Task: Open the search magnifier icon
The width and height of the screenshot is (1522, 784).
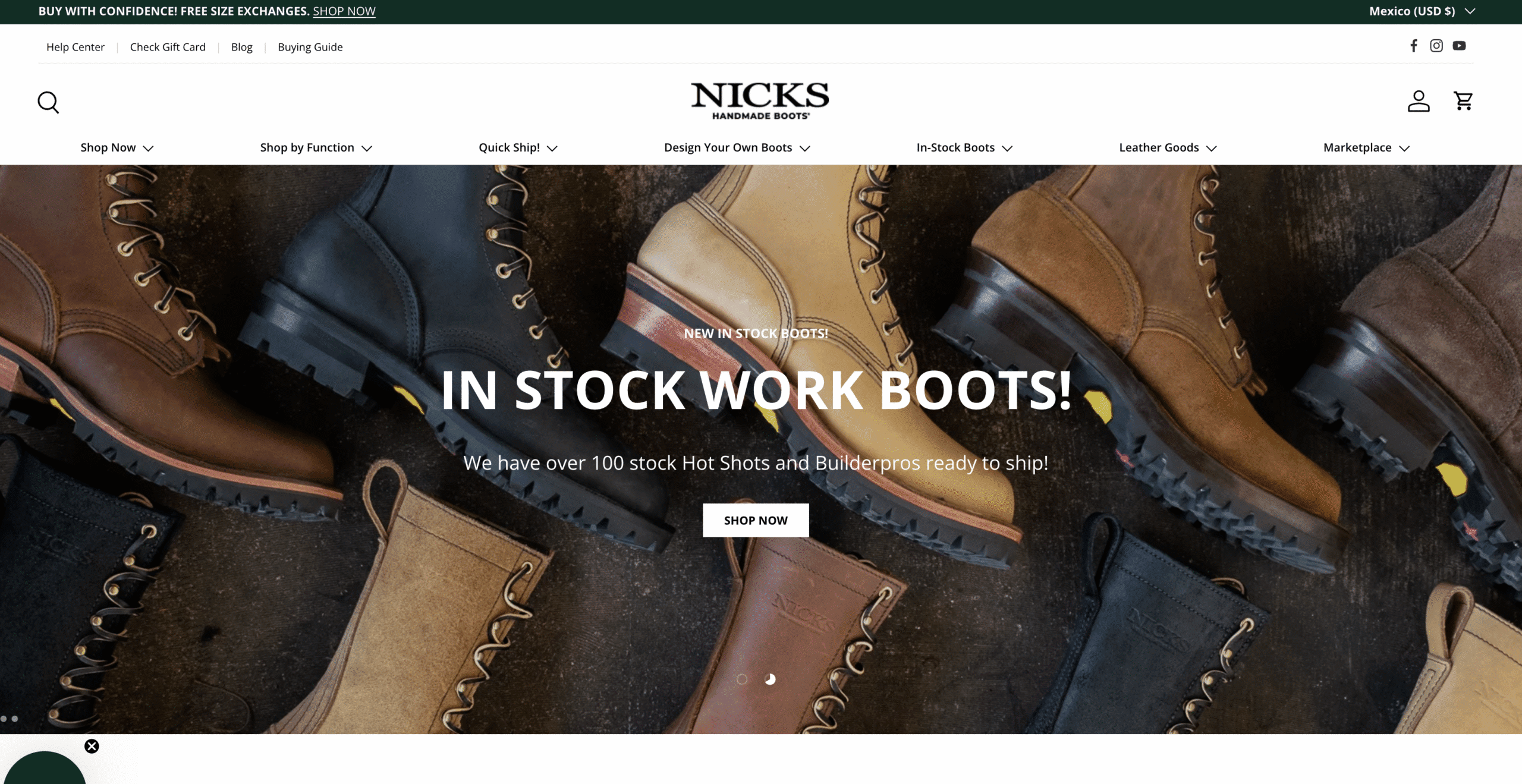Action: point(48,102)
